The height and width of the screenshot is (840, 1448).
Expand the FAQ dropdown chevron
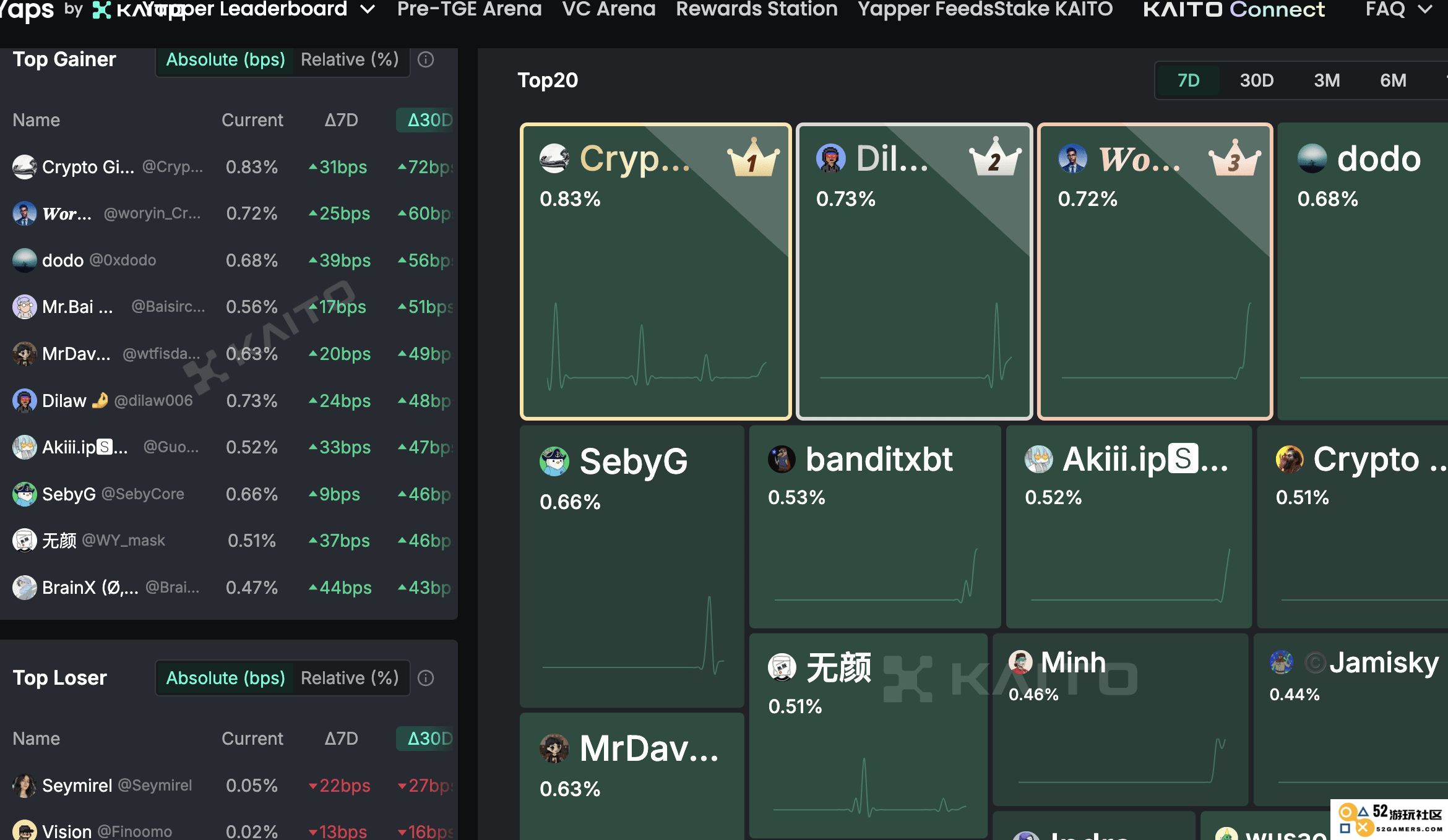[1425, 9]
